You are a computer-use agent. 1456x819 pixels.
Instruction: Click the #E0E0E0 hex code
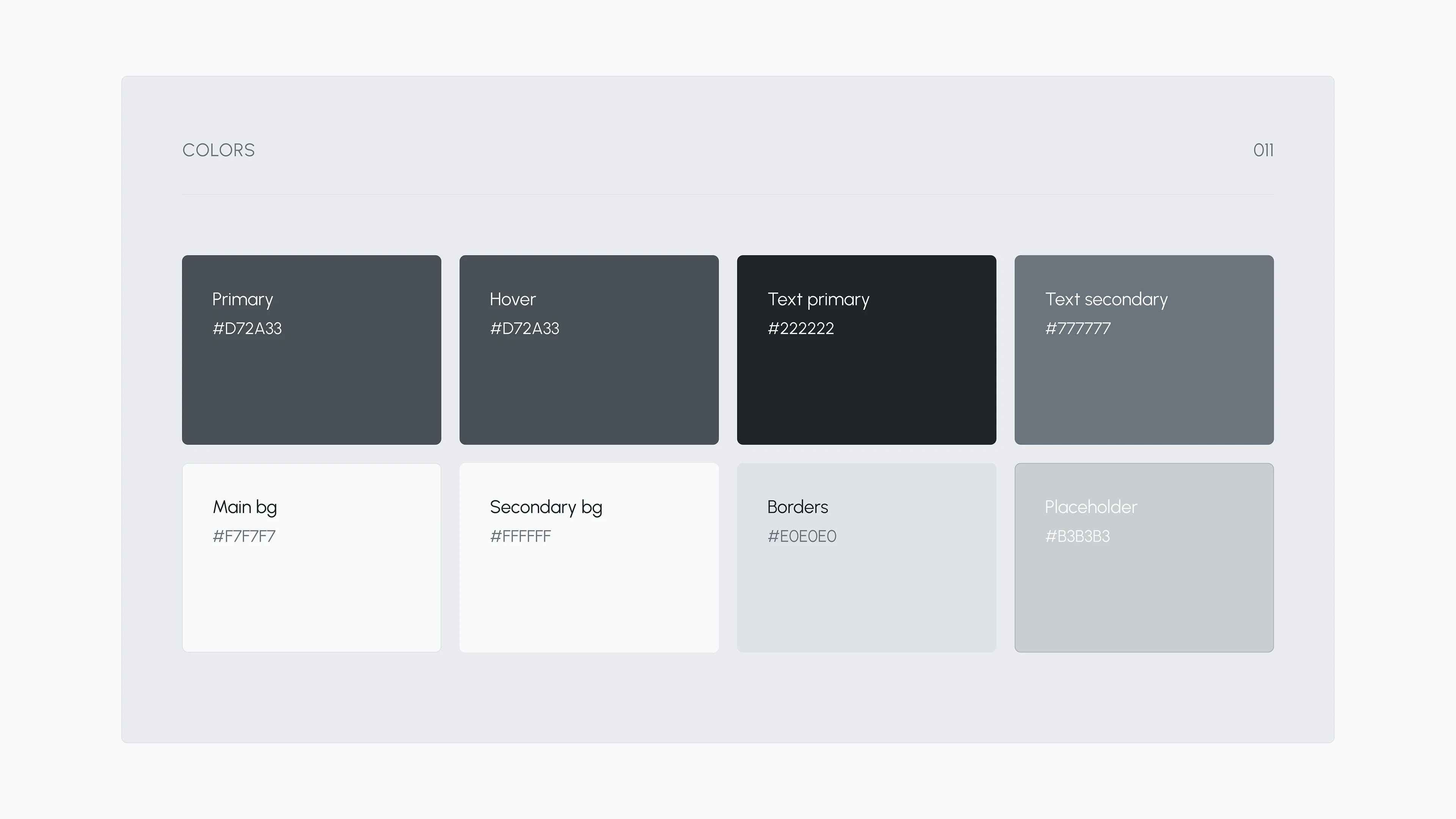click(x=802, y=537)
